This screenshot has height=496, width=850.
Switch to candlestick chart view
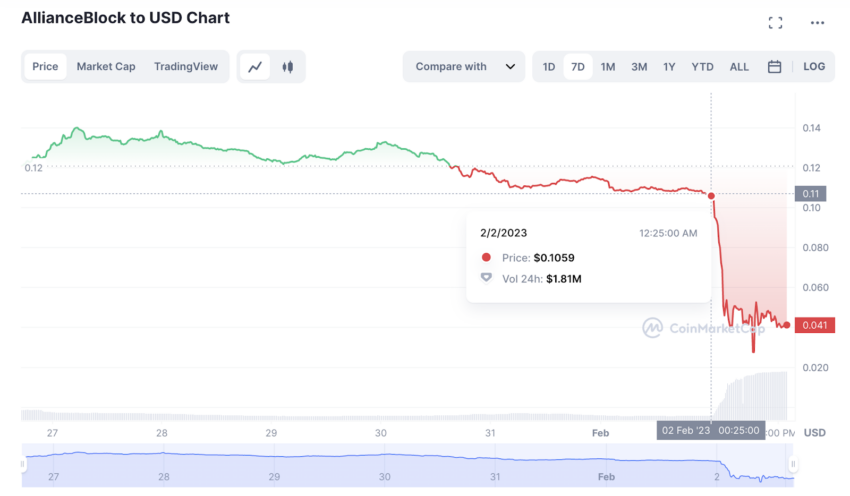point(288,67)
